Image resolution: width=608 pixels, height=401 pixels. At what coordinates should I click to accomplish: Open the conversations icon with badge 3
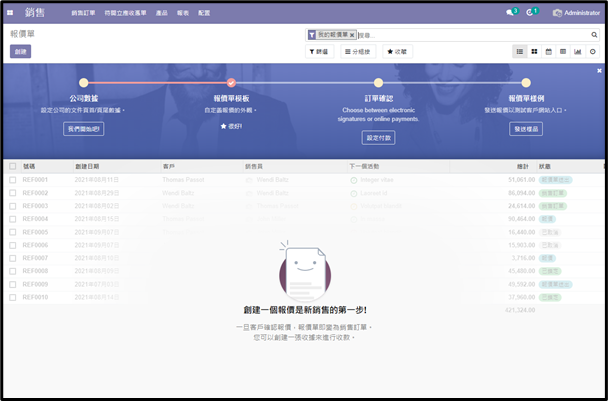[510, 13]
